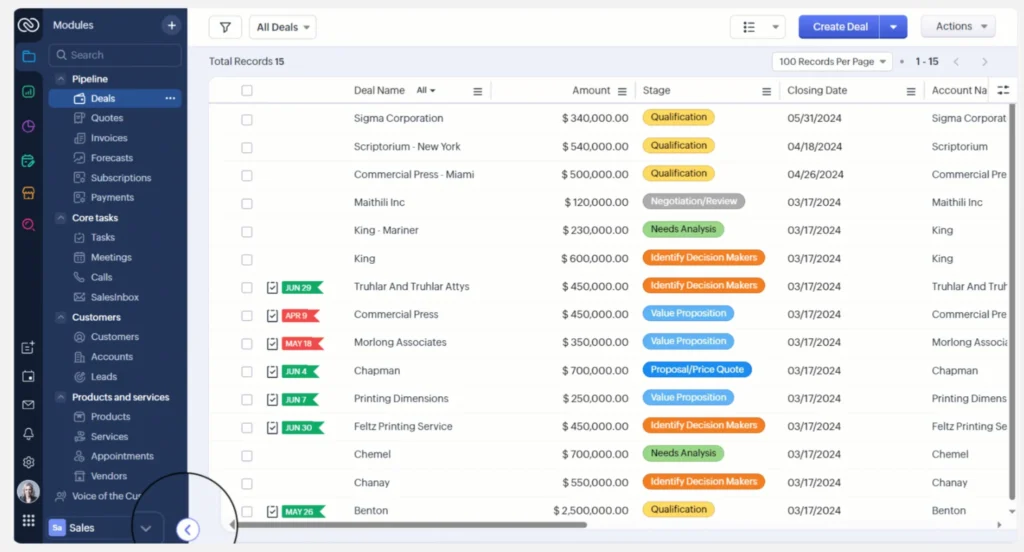Image resolution: width=1024 pixels, height=552 pixels.
Task: Open the apps grid icon at bottom left
Action: click(x=28, y=521)
